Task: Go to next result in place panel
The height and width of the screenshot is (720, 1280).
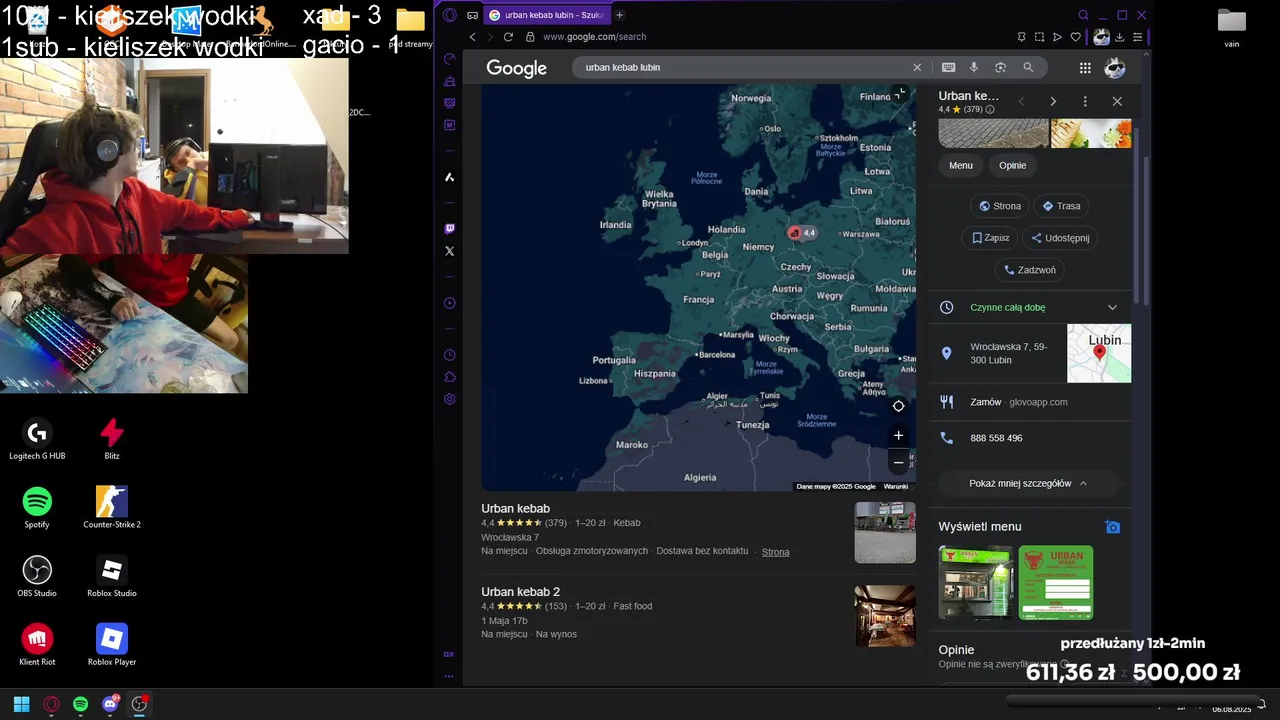Action: click(x=1053, y=101)
